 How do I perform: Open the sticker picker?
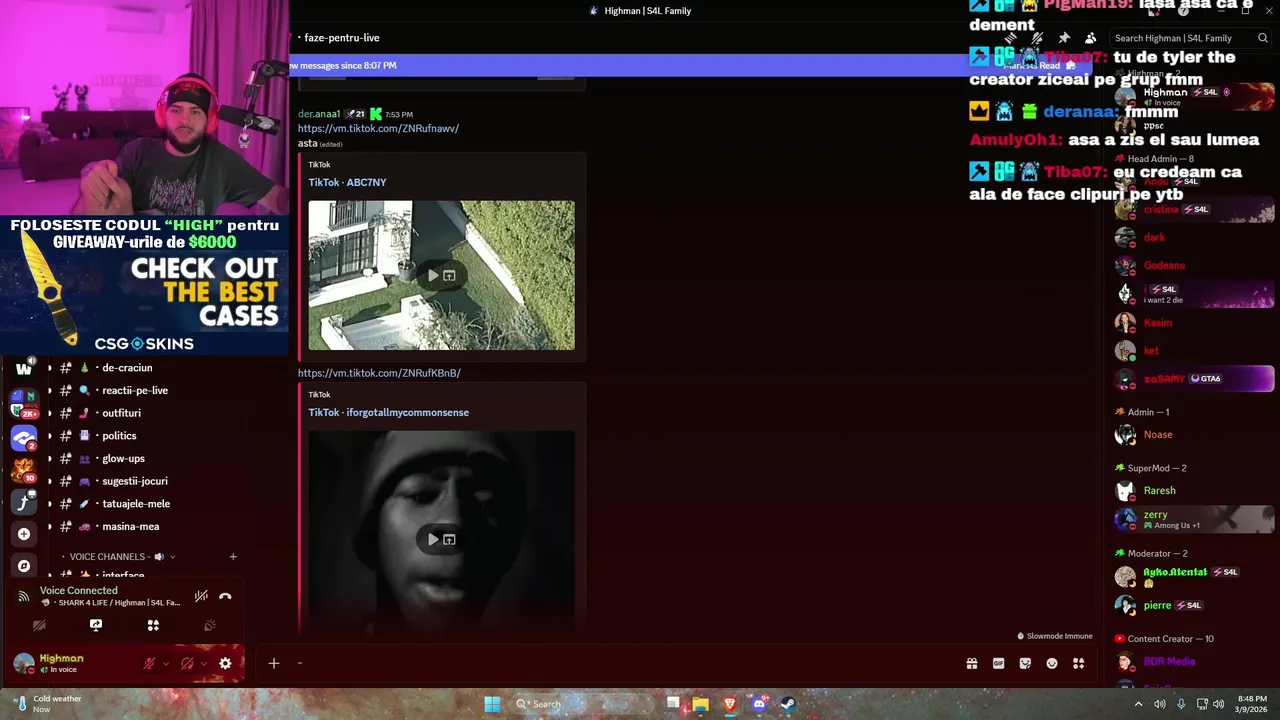[1025, 663]
